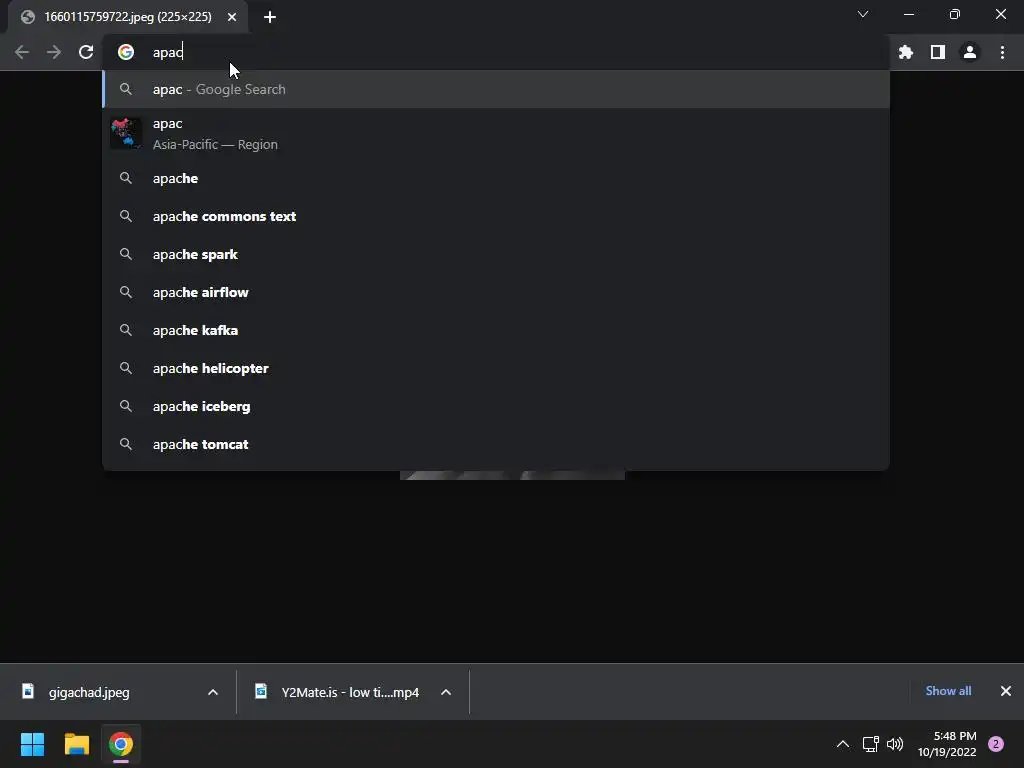Viewport: 1024px width, 768px height.
Task: Open a new tab with plus button
Action: click(270, 17)
